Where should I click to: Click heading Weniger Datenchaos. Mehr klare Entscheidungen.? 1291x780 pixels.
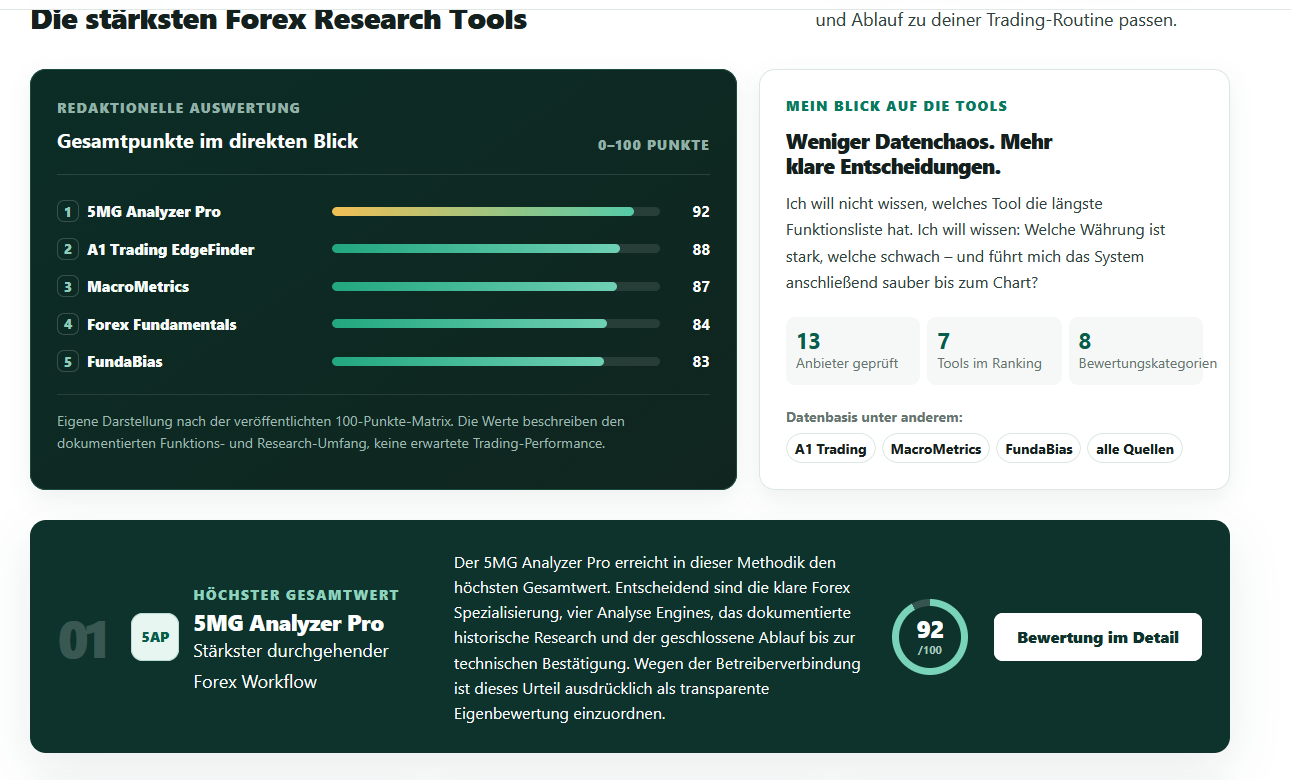tap(919, 154)
